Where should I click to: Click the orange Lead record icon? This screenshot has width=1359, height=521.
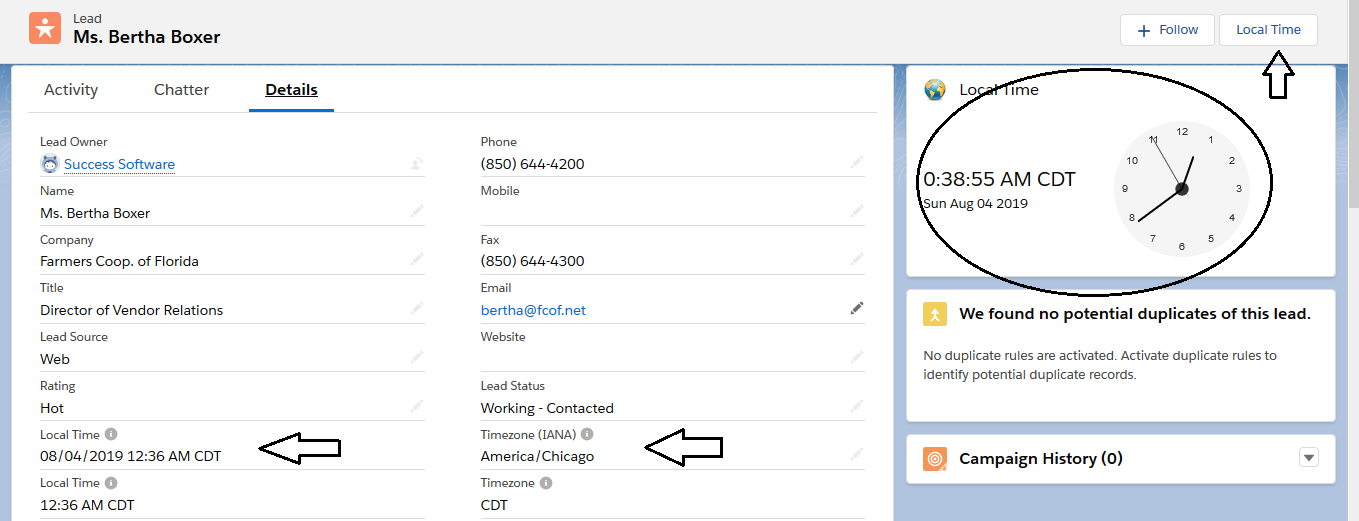[45, 28]
